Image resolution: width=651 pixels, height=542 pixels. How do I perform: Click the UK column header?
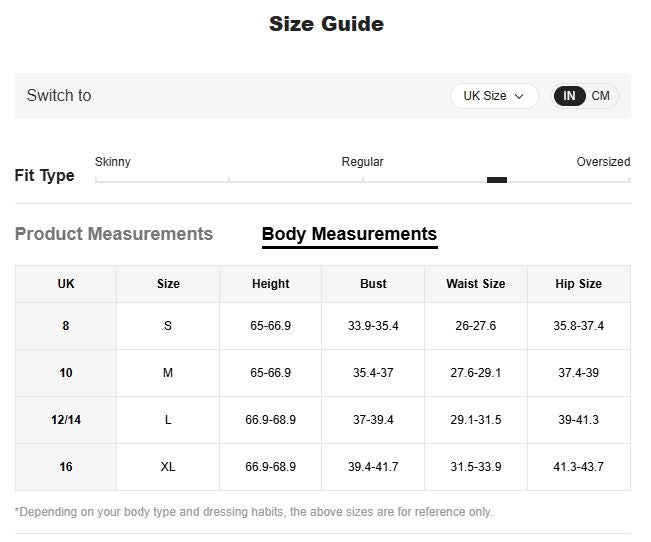[x=66, y=284]
